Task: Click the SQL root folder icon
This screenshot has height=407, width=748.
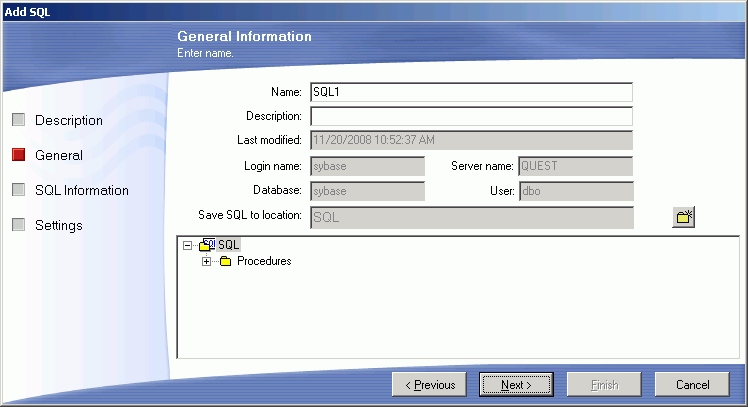Action: [x=207, y=245]
